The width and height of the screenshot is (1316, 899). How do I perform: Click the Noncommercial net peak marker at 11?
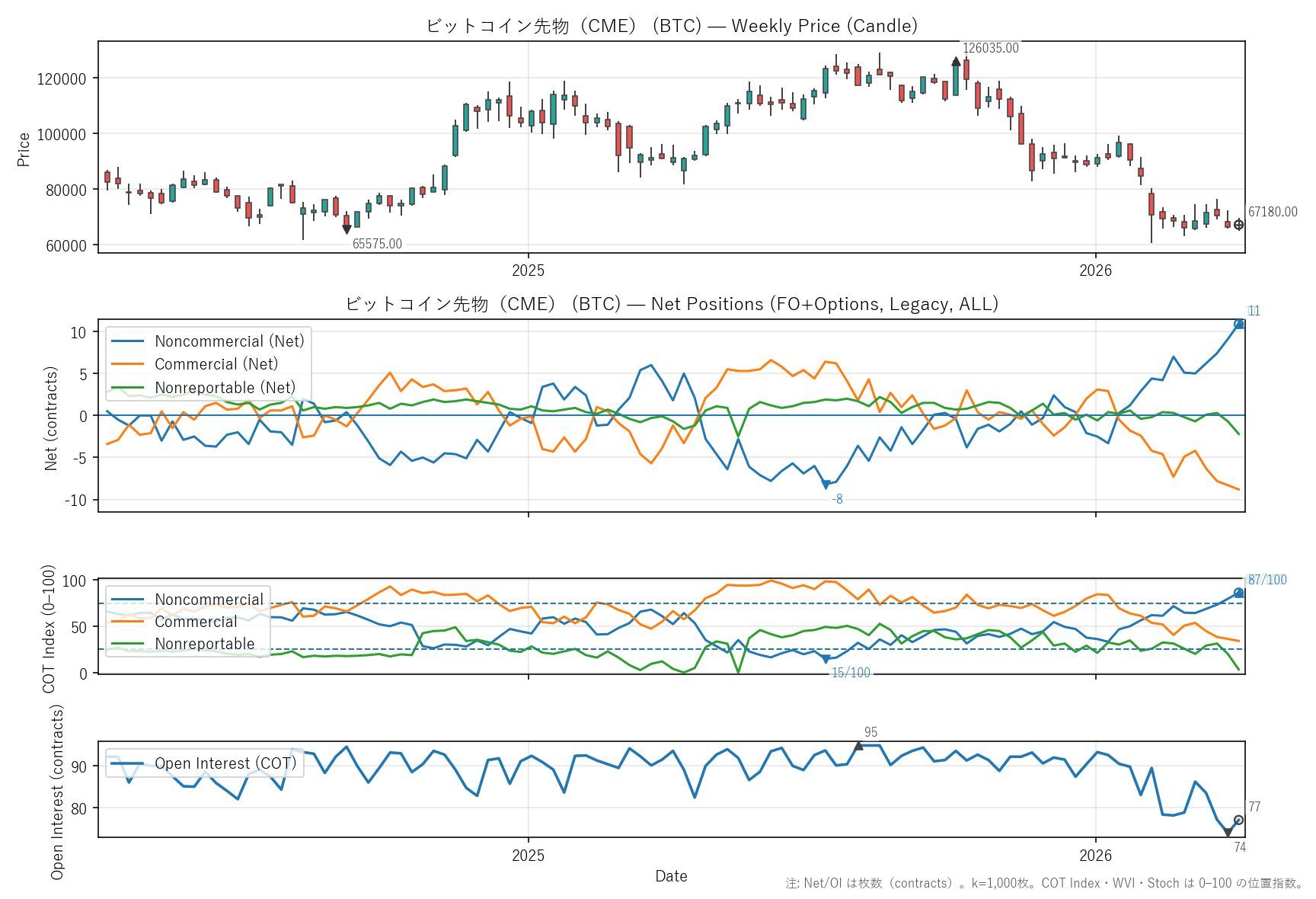coord(1238,325)
